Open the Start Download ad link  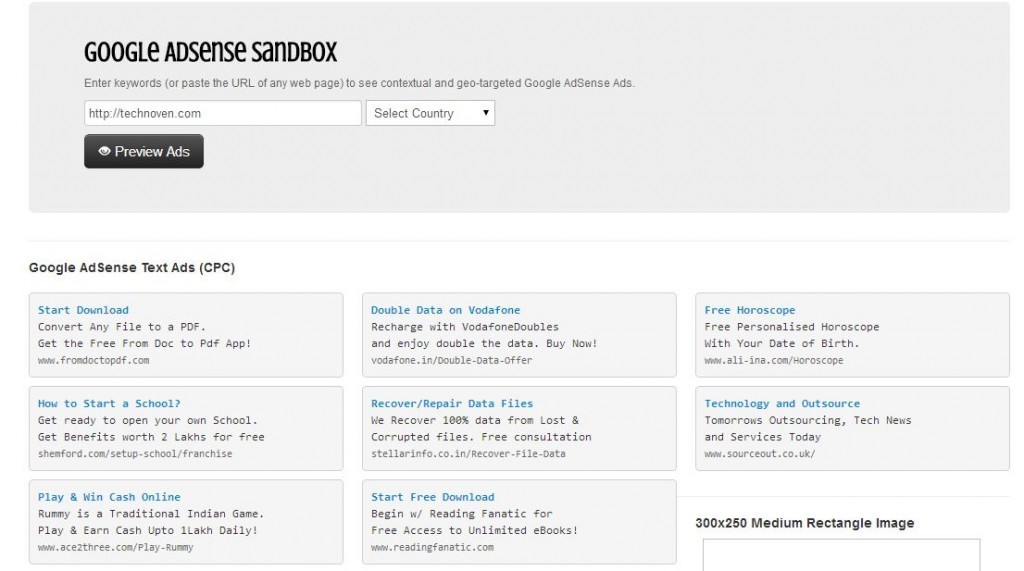[83, 310]
